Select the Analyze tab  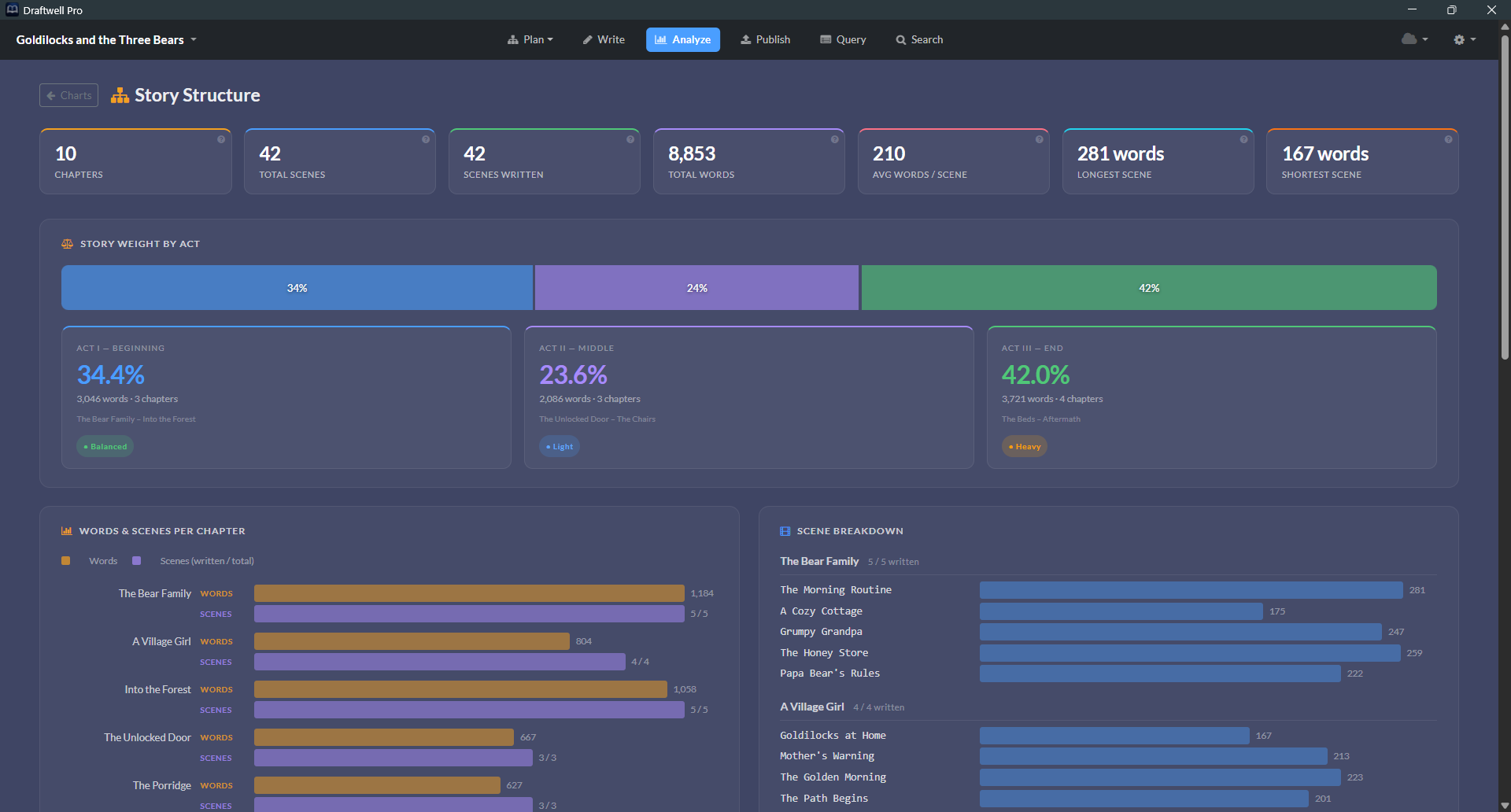tap(682, 39)
